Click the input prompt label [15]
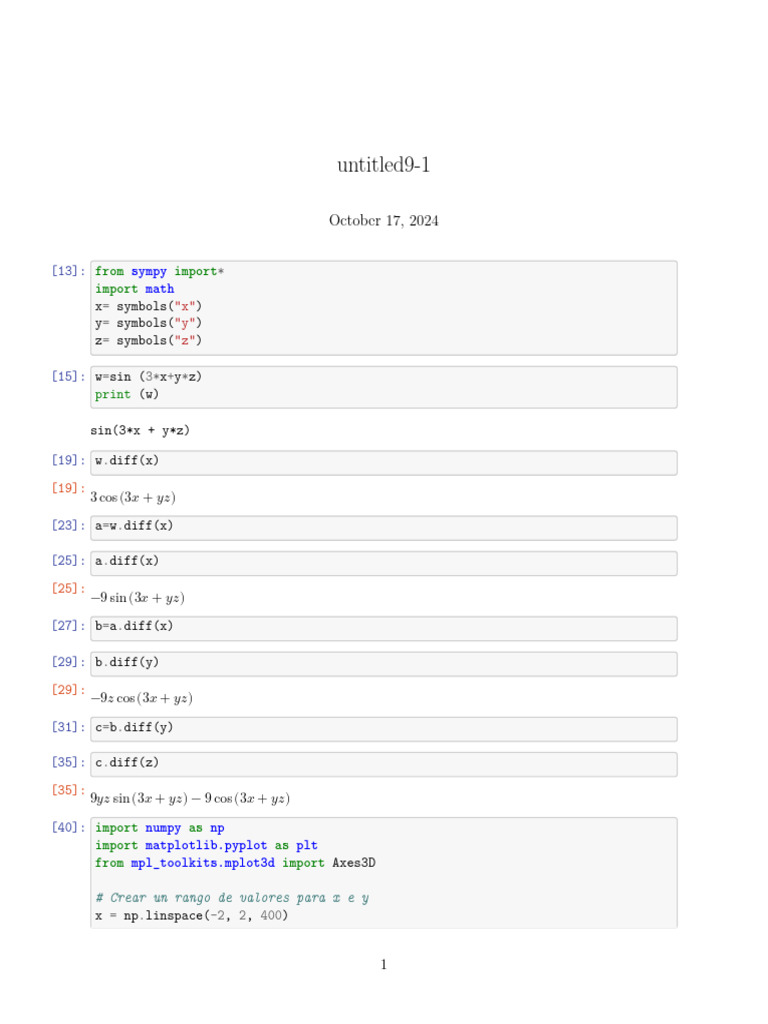768x1024 pixels. (69, 377)
